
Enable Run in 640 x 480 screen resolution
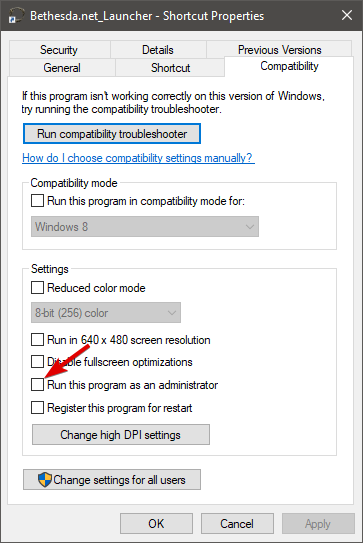[37, 340]
